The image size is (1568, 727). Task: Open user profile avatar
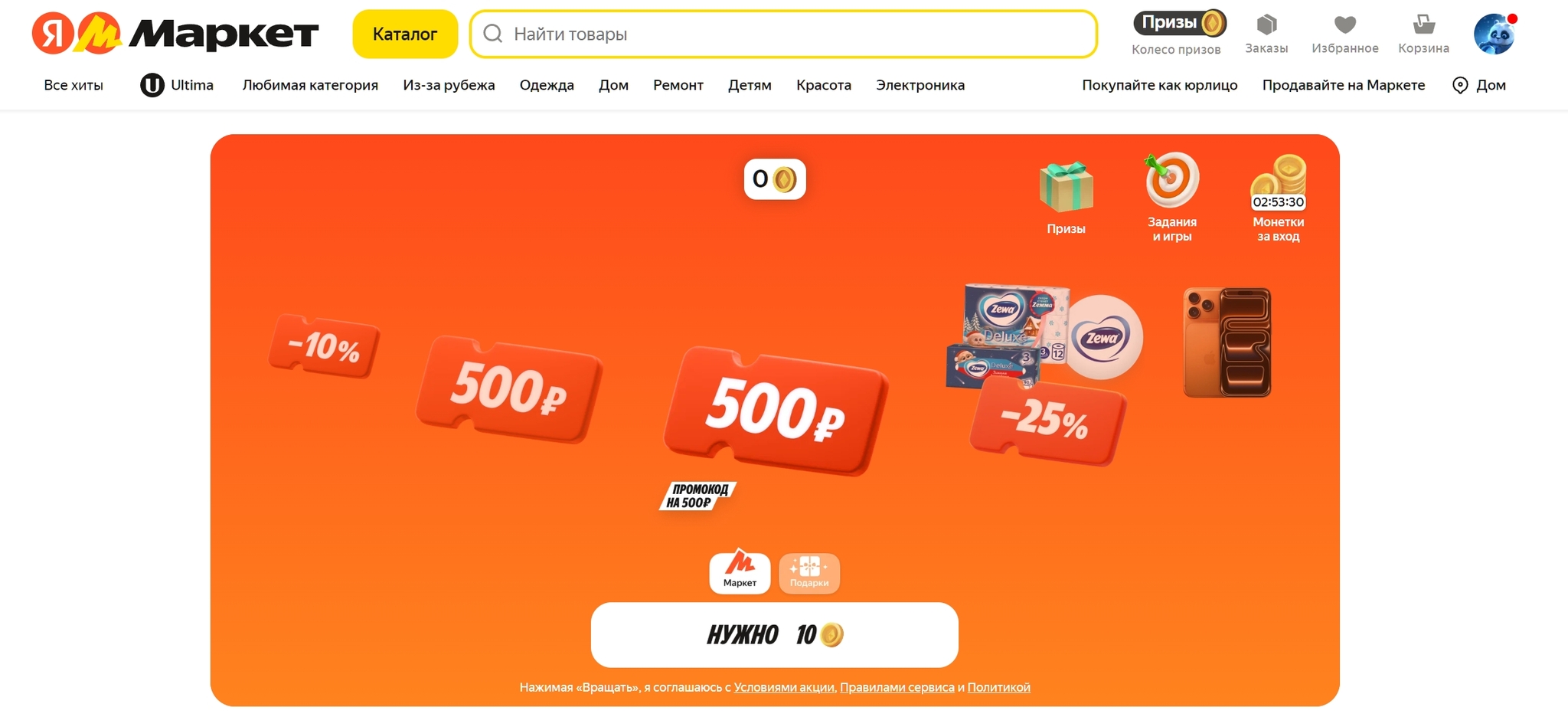click(x=1494, y=34)
